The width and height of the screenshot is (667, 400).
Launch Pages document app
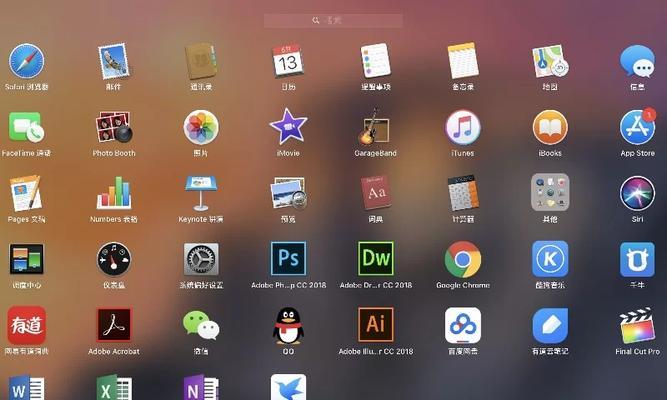tap(26, 193)
